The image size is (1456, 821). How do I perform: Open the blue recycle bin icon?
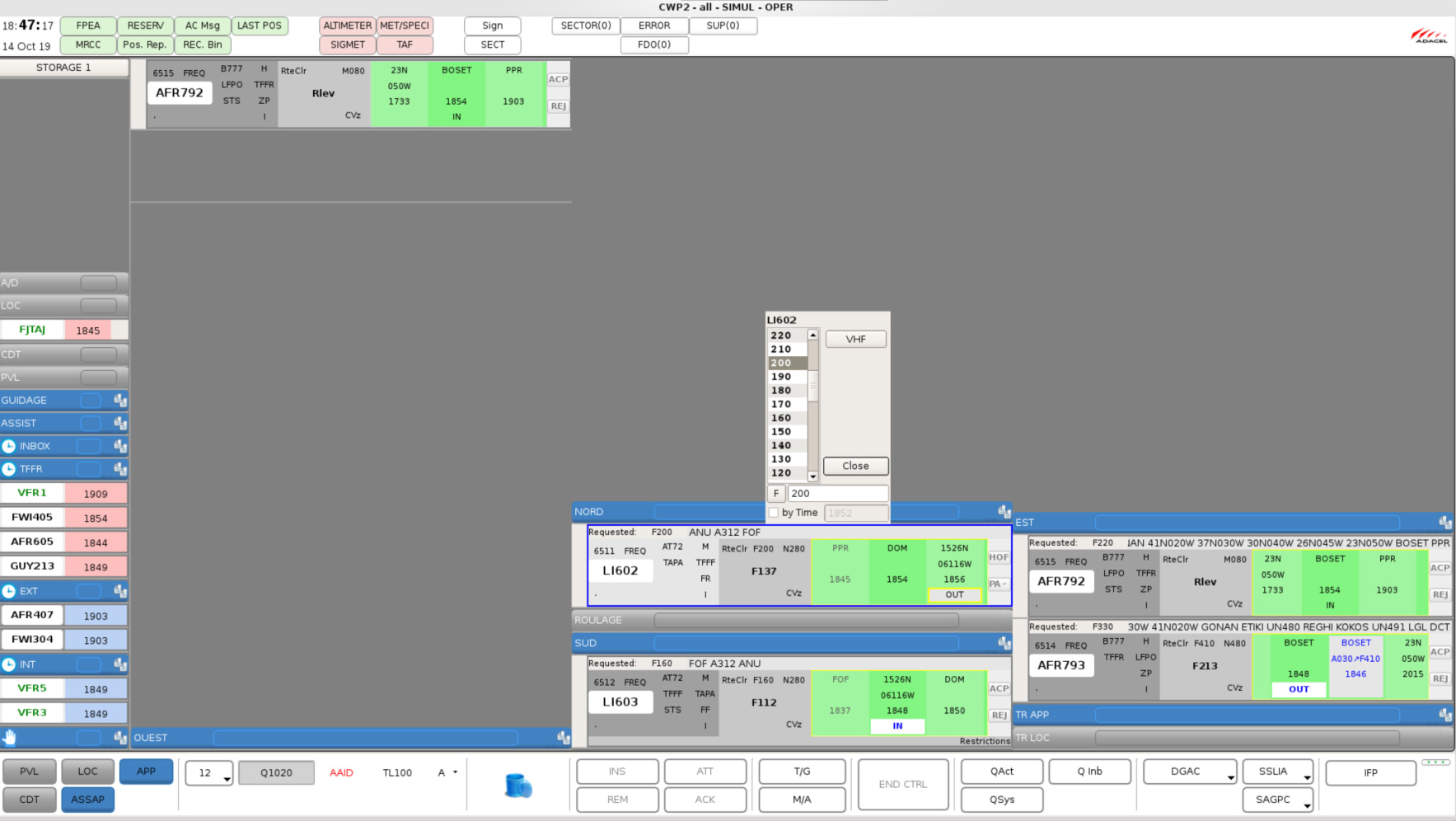[518, 786]
